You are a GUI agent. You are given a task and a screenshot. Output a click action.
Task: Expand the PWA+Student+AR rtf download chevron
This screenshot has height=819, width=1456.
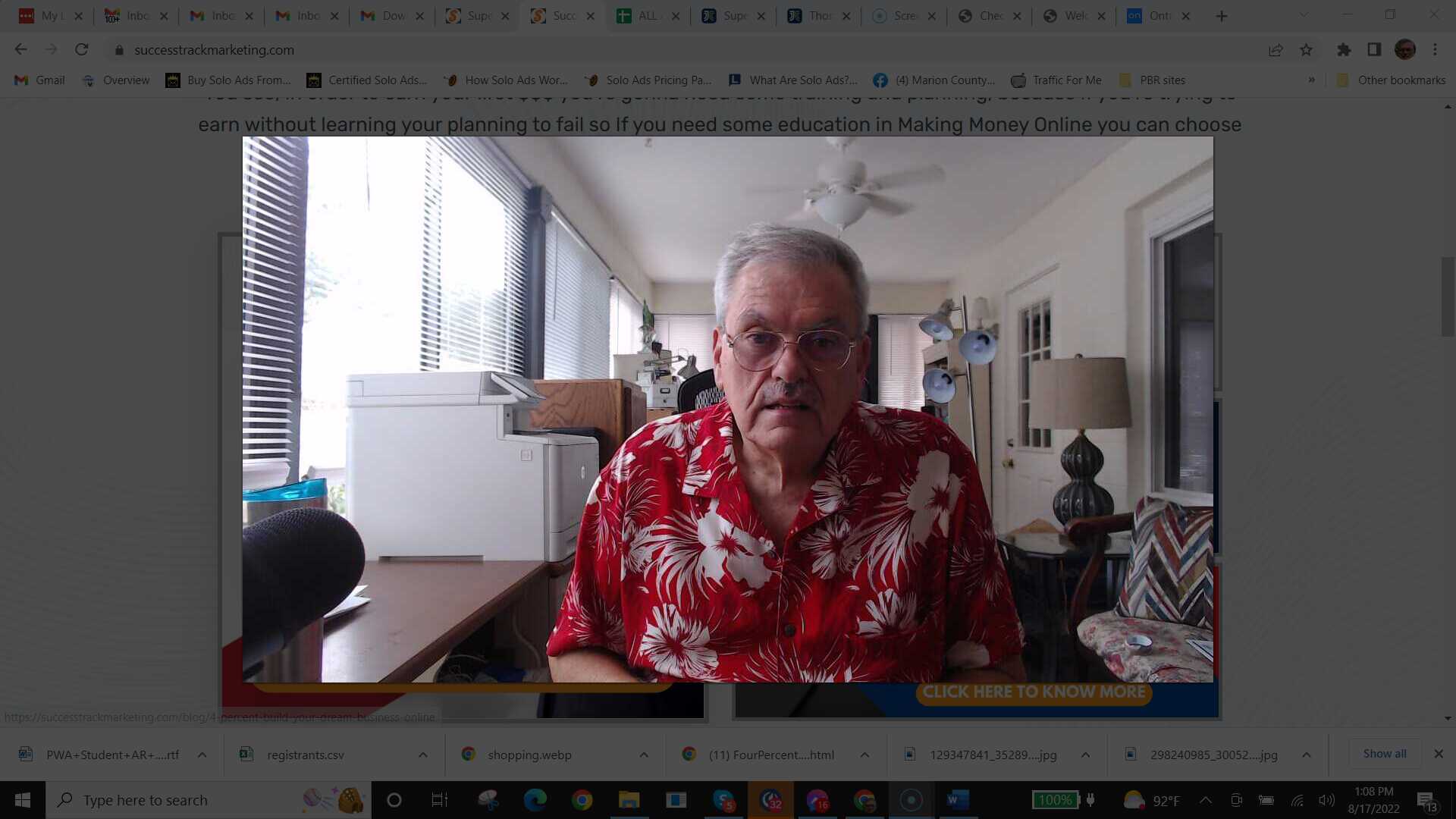202,755
